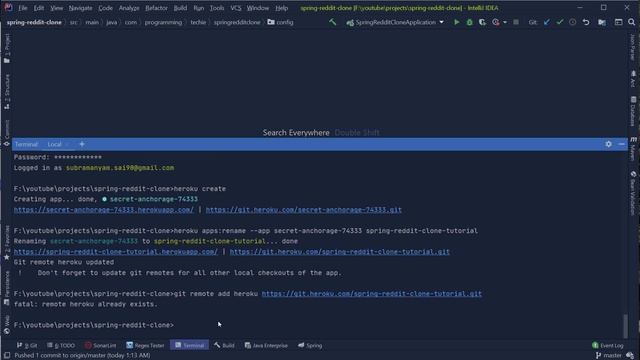Show Git history clock icon
The image size is (640, 360).
click(x=573, y=22)
